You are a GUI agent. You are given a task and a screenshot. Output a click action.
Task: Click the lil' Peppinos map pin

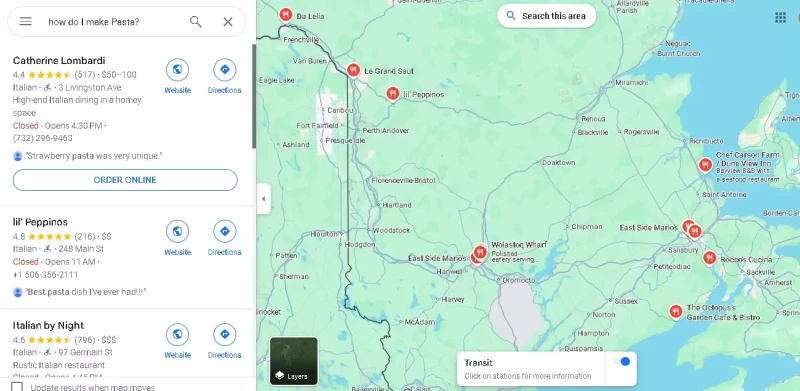(x=392, y=93)
